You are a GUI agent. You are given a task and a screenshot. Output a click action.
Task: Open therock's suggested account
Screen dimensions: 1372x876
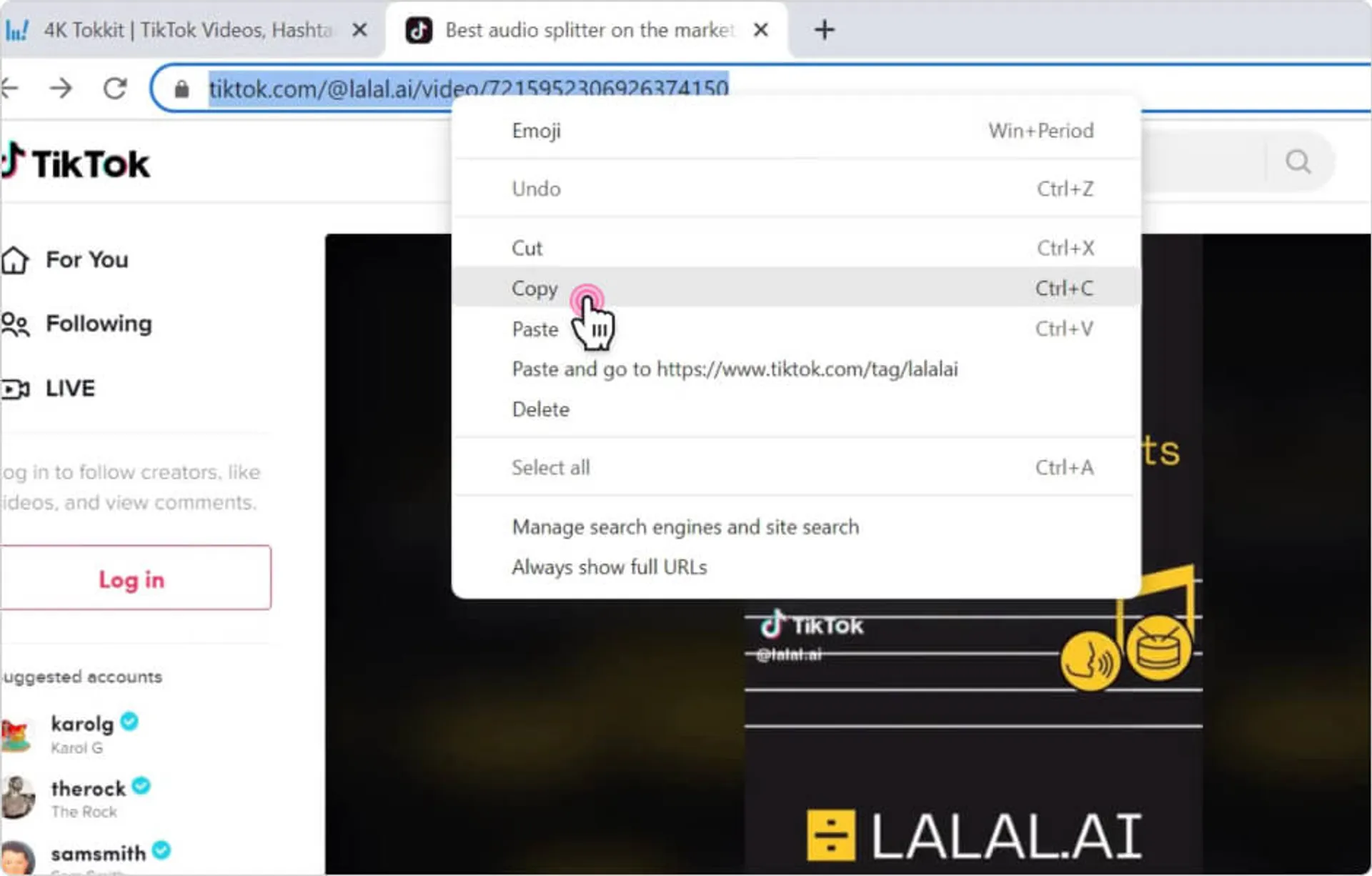(90, 788)
